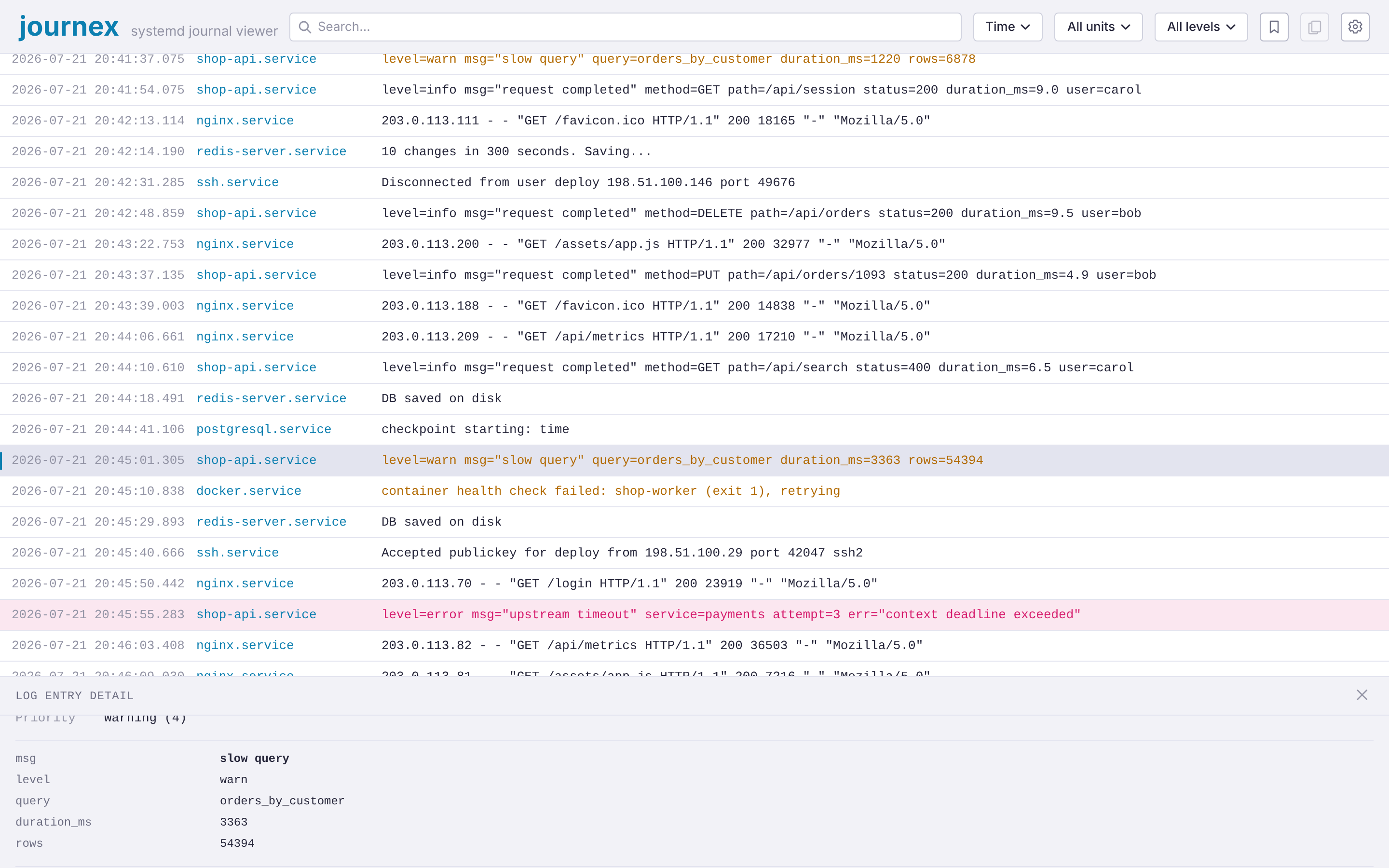Select the GET /assets/app.js 32977 entry
The image size is (1389, 868).
pyautogui.click(x=694, y=244)
